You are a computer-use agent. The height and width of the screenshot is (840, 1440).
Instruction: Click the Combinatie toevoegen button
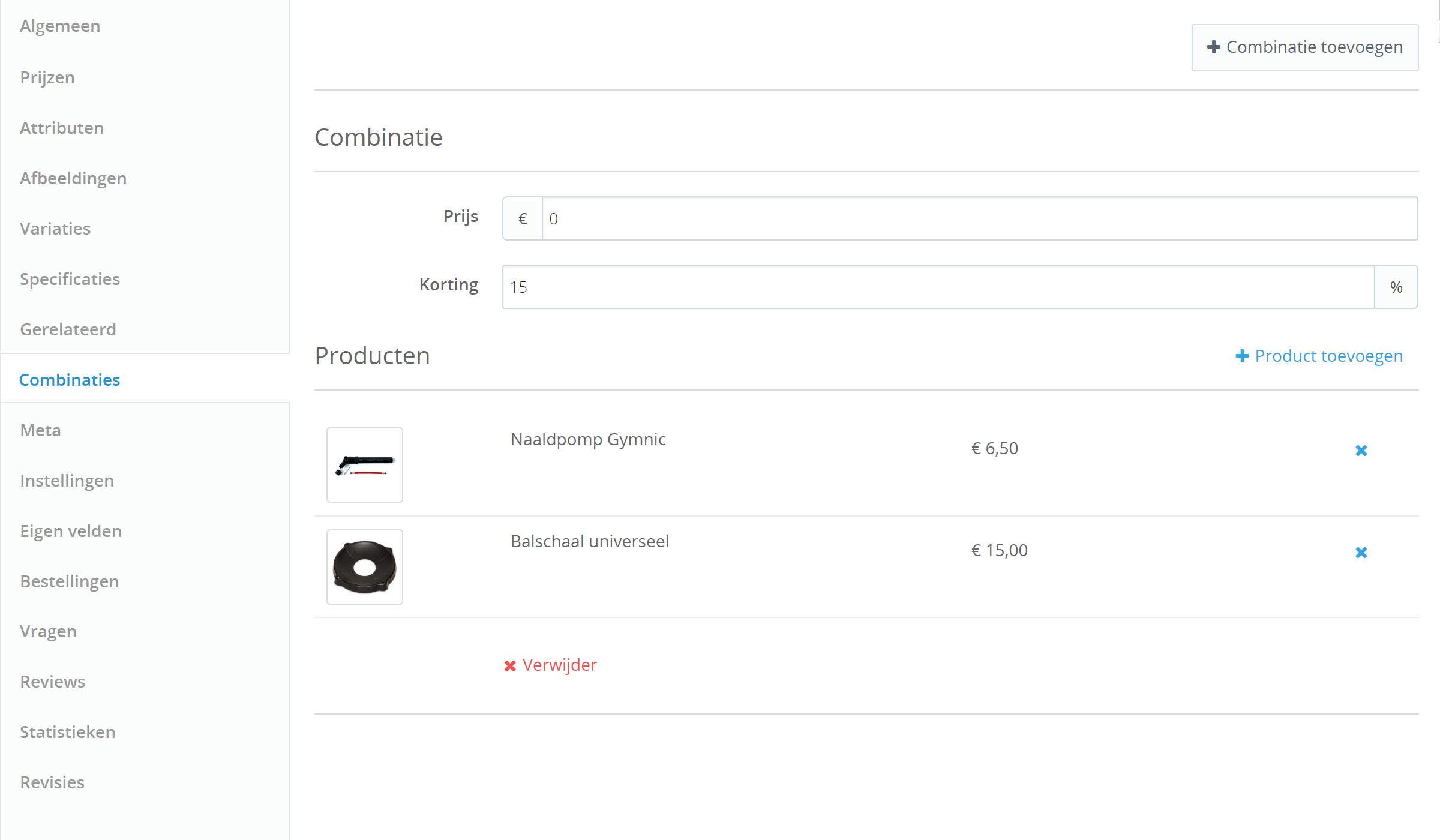1305,47
